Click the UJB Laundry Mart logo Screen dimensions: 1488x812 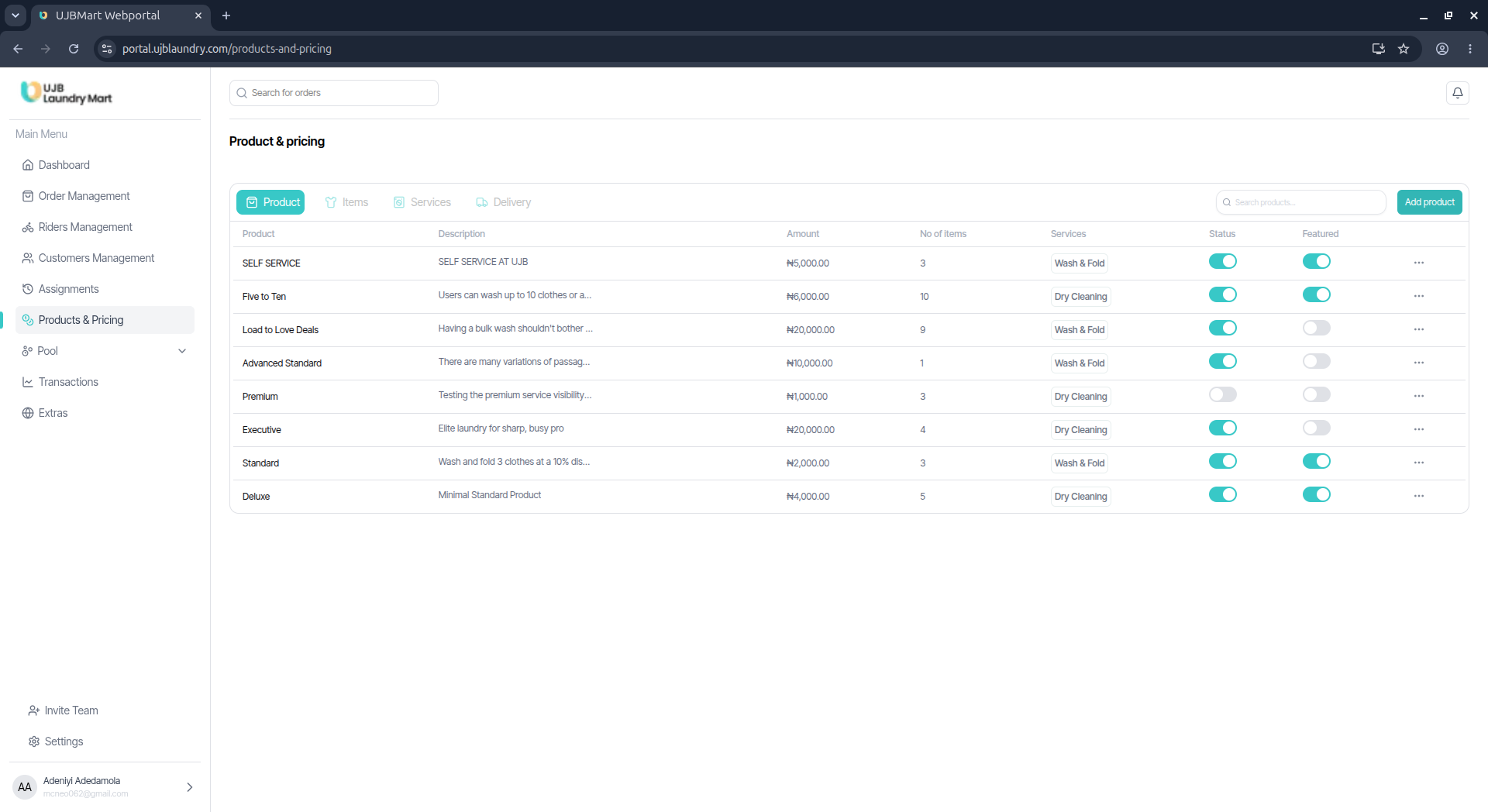pyautogui.click(x=66, y=93)
